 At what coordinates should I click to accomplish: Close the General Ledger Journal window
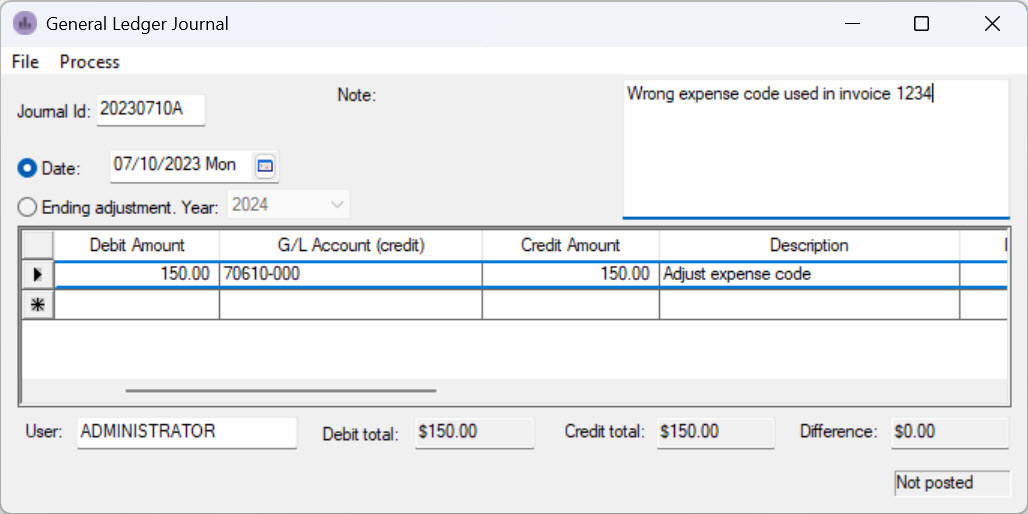coord(992,24)
